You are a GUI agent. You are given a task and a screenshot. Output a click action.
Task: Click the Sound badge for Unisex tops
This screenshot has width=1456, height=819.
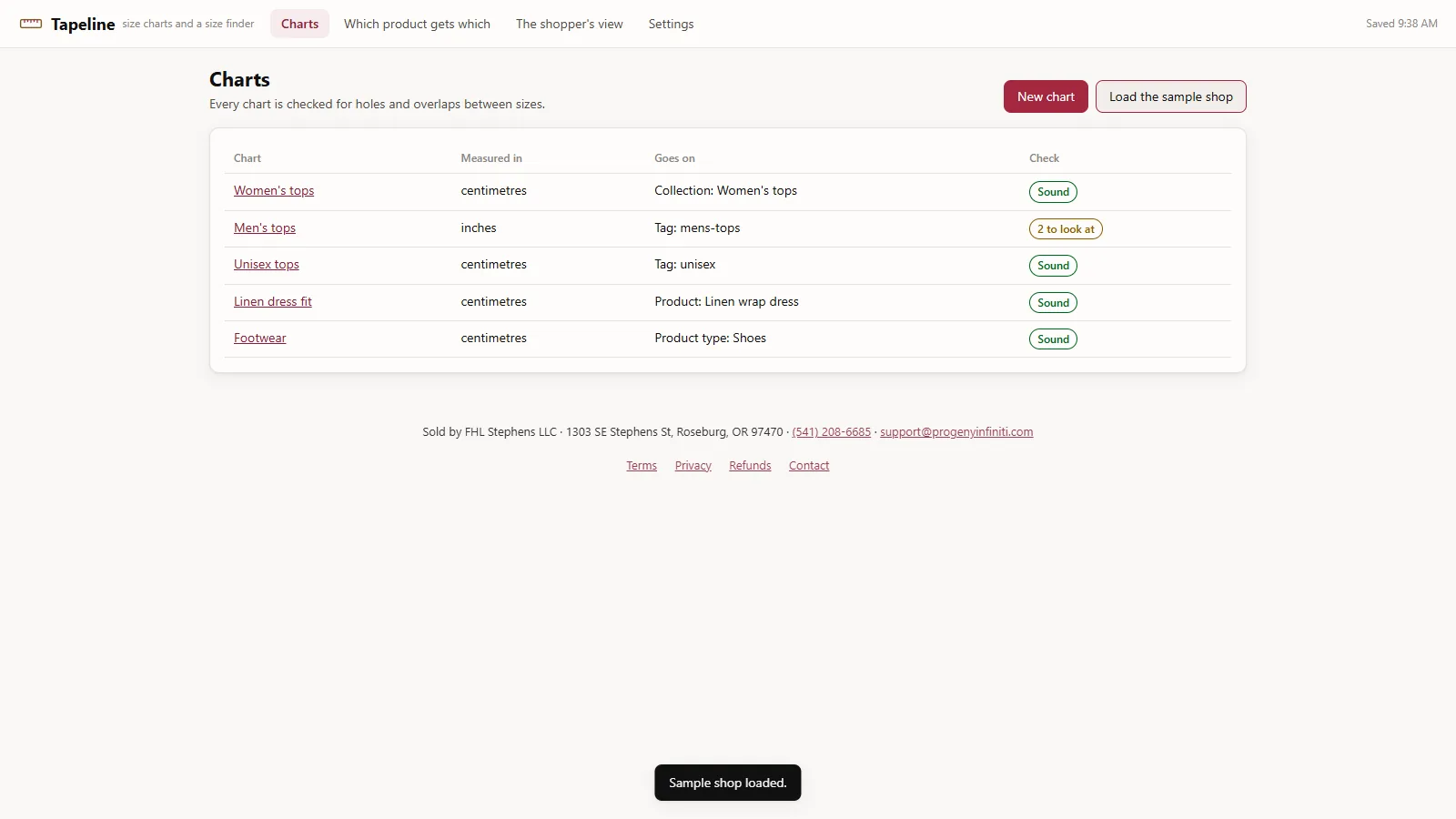coord(1053,266)
